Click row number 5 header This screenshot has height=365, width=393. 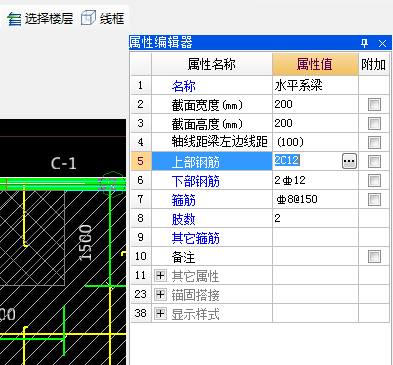[141, 161]
